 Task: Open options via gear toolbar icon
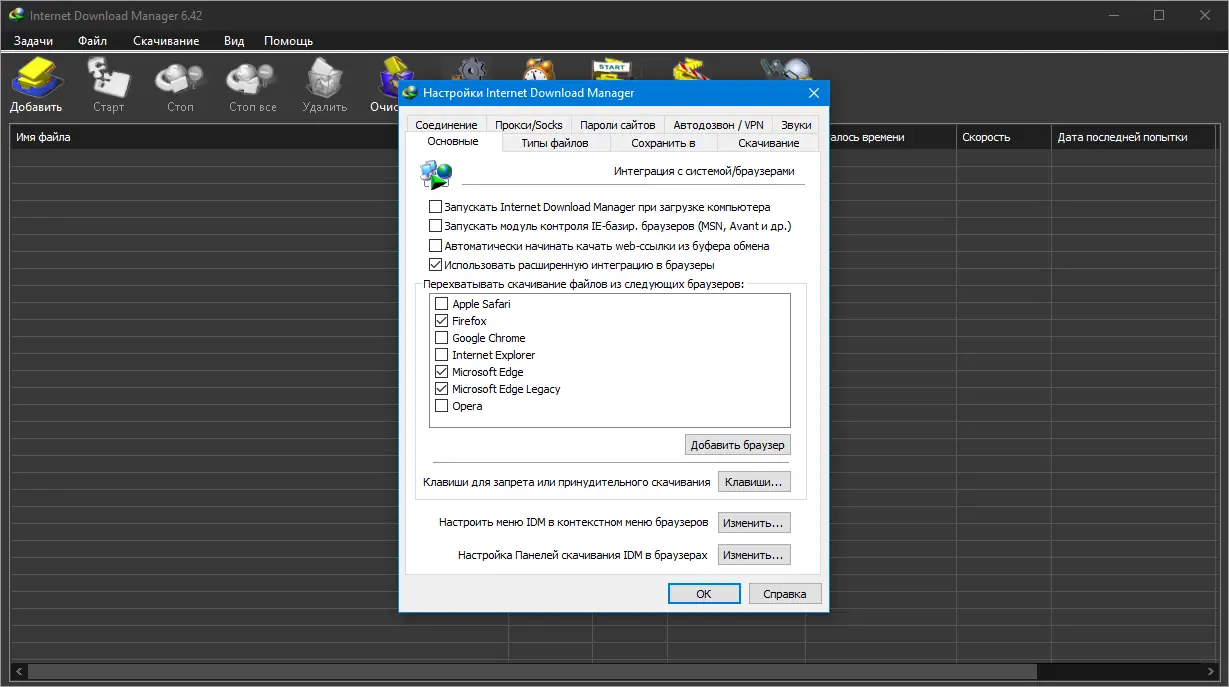468,69
